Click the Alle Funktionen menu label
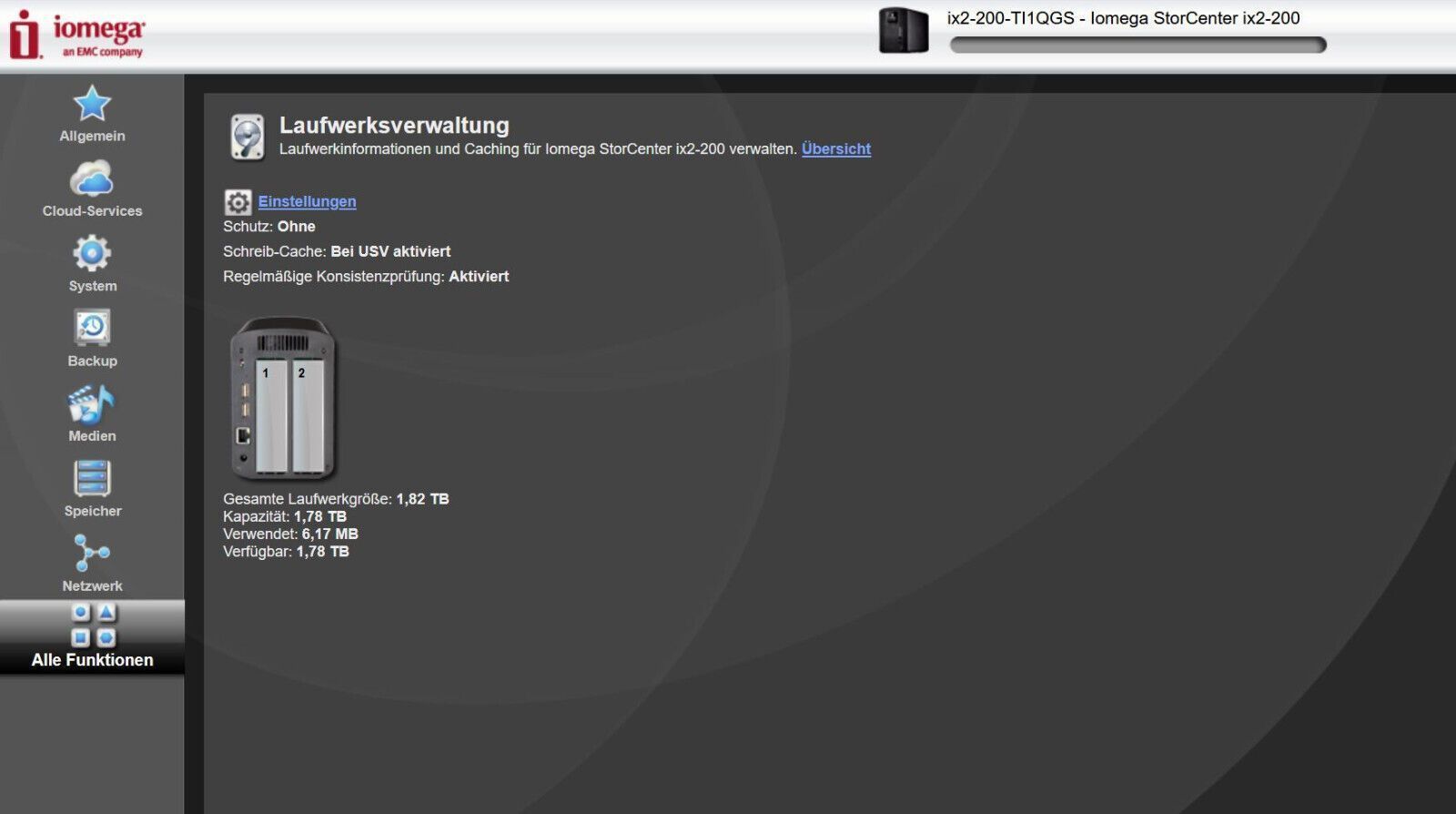This screenshot has height=814, width=1456. [93, 660]
